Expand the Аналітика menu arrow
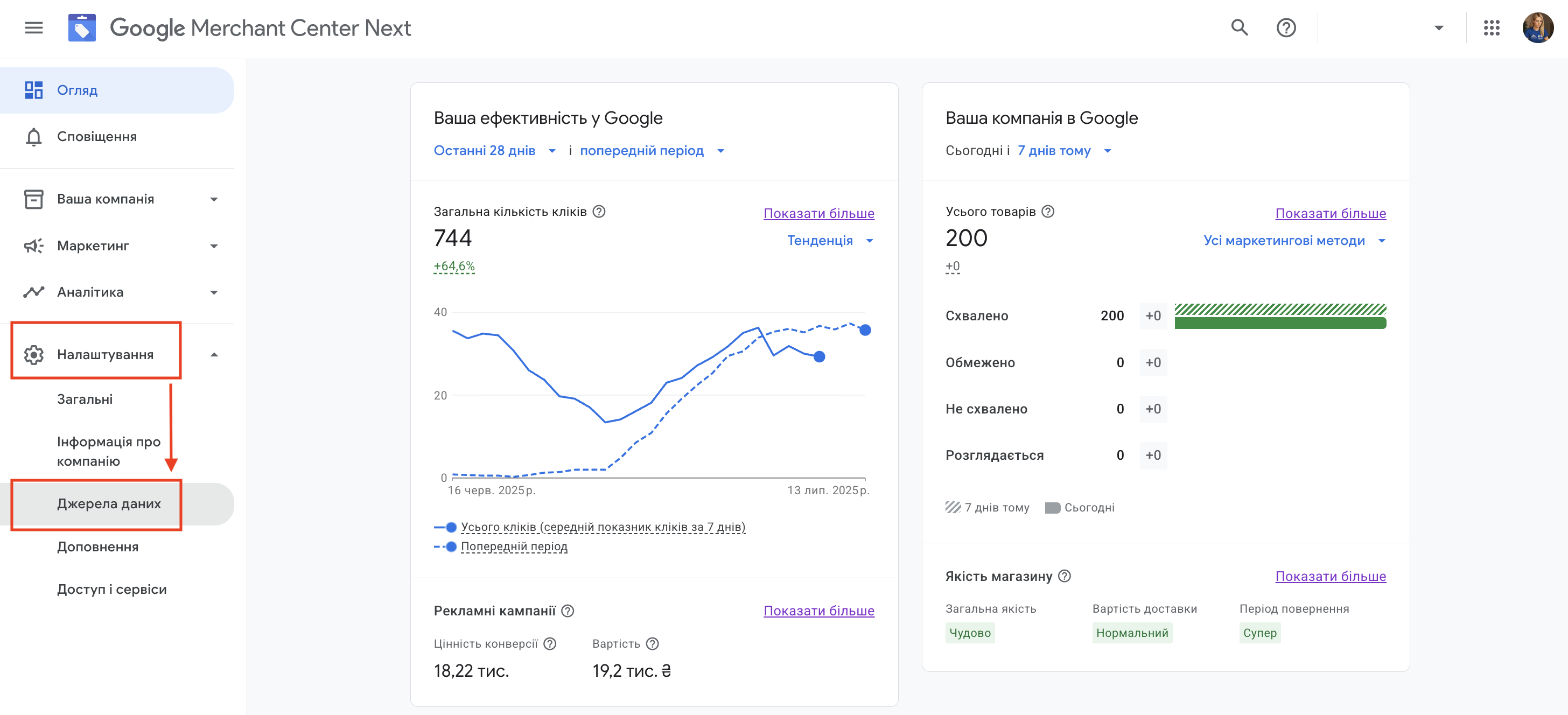 [x=214, y=293]
